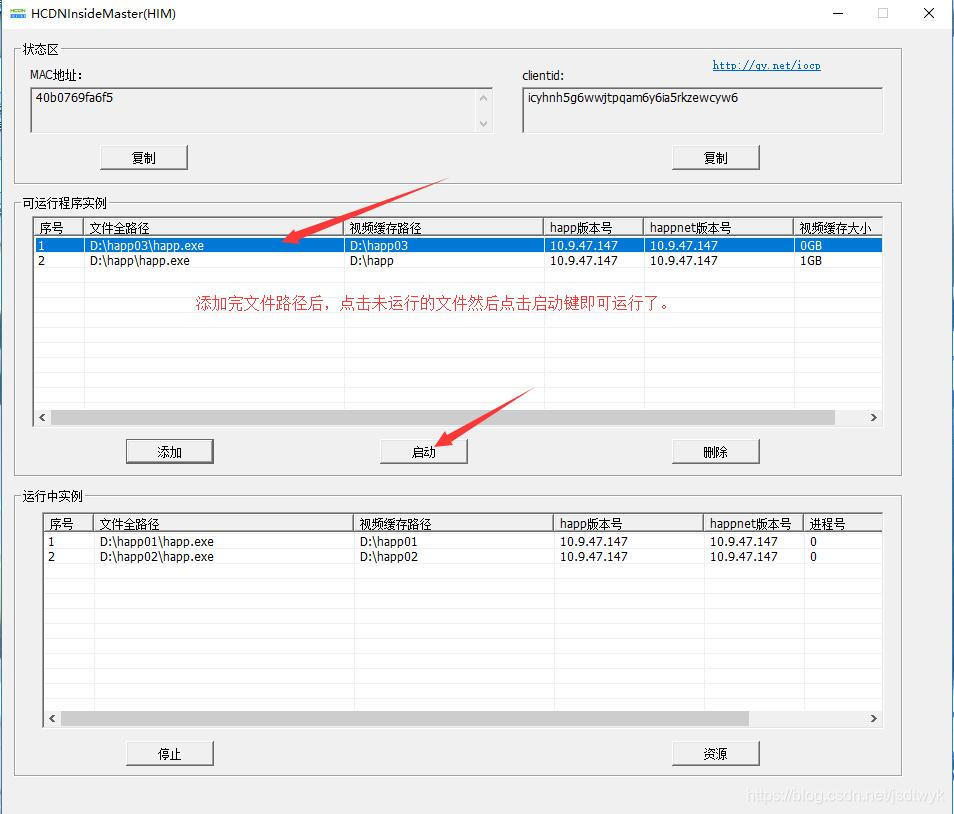Screen dimensions: 954x814
Task: Click 视频缓存大小 column header
Action: pos(838,228)
